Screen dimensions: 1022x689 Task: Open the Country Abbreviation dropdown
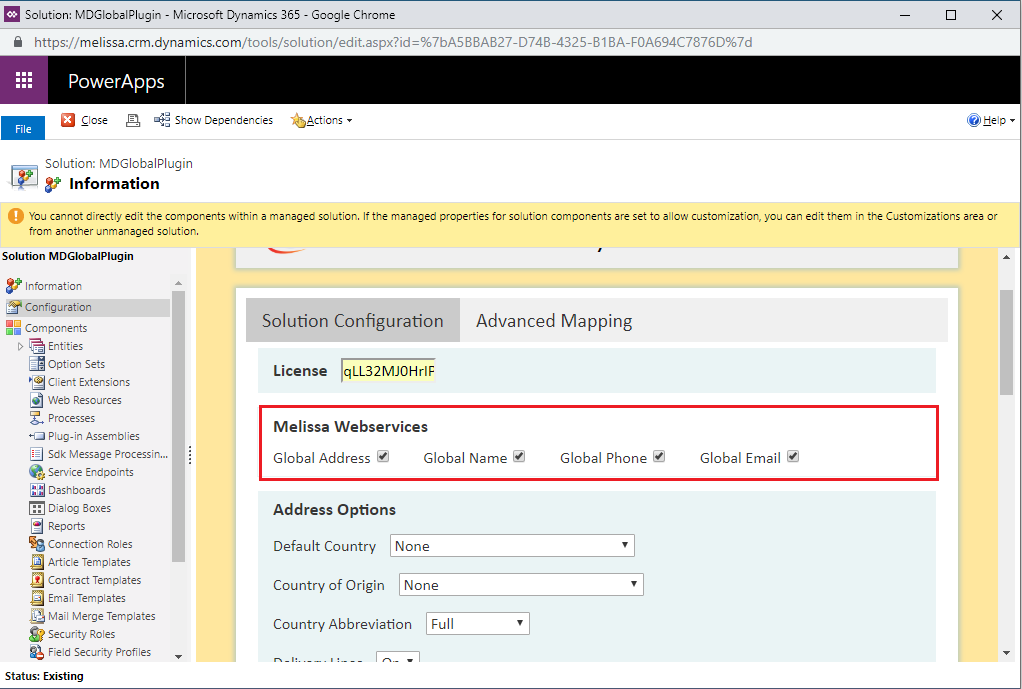pyautogui.click(x=478, y=624)
